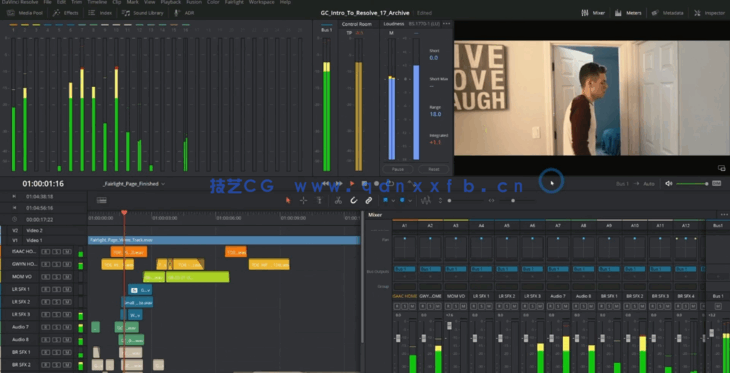Open the Bus 1 monitoring source selector

622,184
